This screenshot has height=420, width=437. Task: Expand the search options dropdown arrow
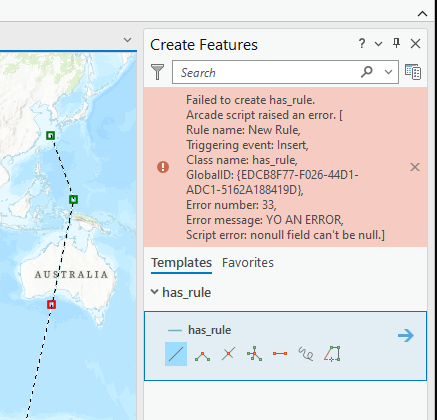tap(388, 72)
